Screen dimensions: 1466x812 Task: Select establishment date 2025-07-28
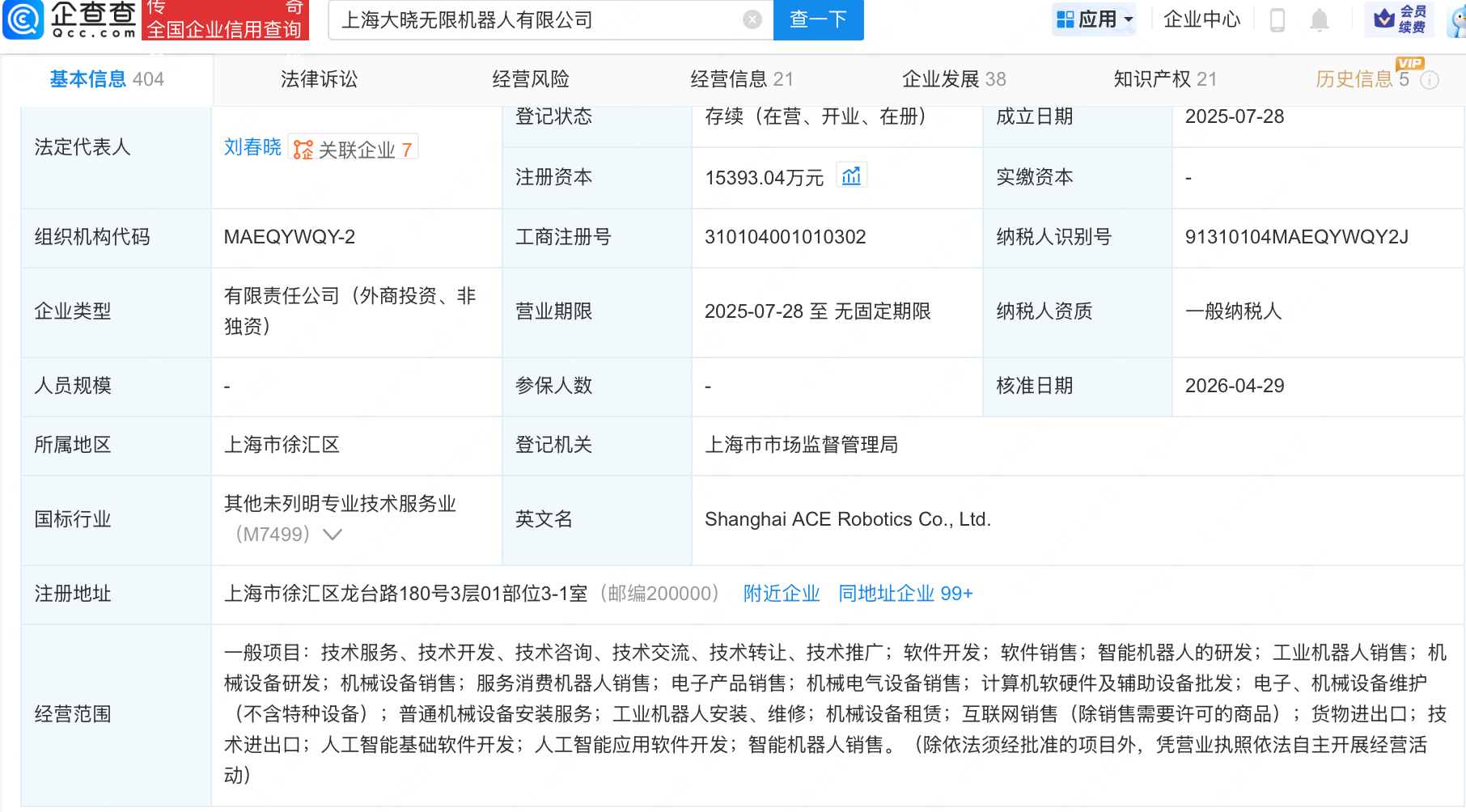[1235, 116]
